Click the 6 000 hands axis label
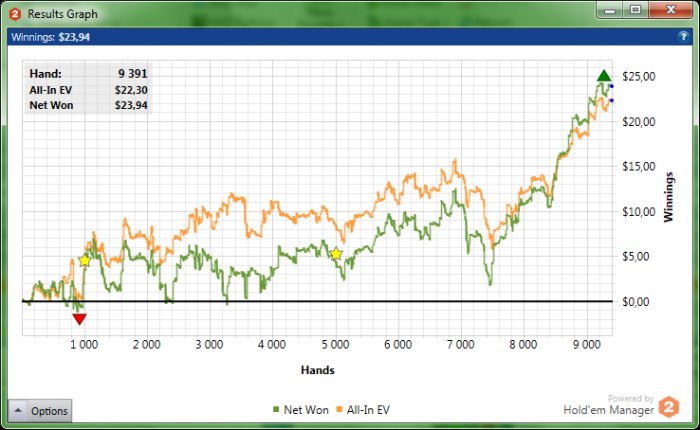Viewport: 700px width, 430px height. click(x=398, y=345)
